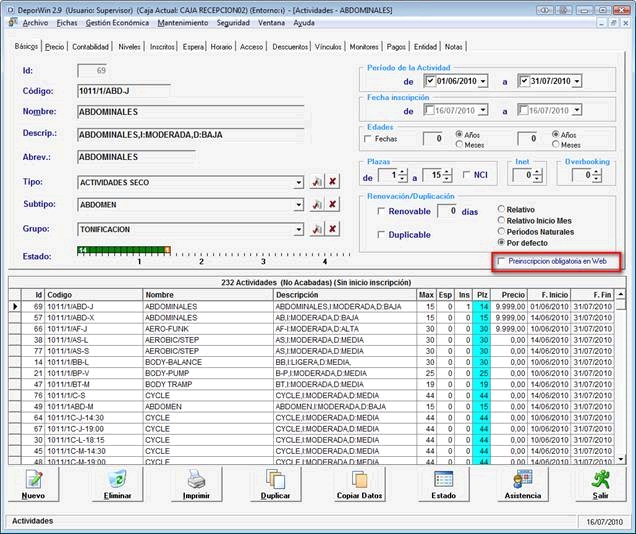Viewport: 636px width, 534px height.
Task: Sort by F. Inicio column header
Action: 549,295
